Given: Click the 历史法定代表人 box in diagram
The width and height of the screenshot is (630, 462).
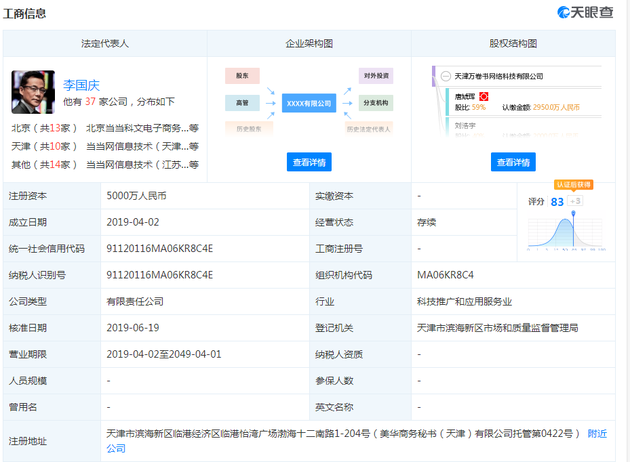Looking at the screenshot, I should point(368,129).
